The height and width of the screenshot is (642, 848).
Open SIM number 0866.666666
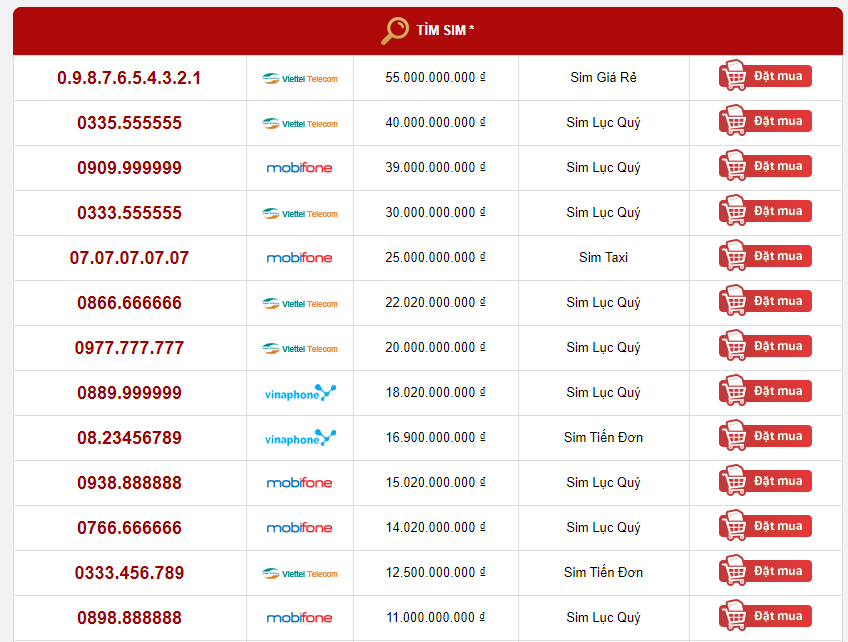129,303
